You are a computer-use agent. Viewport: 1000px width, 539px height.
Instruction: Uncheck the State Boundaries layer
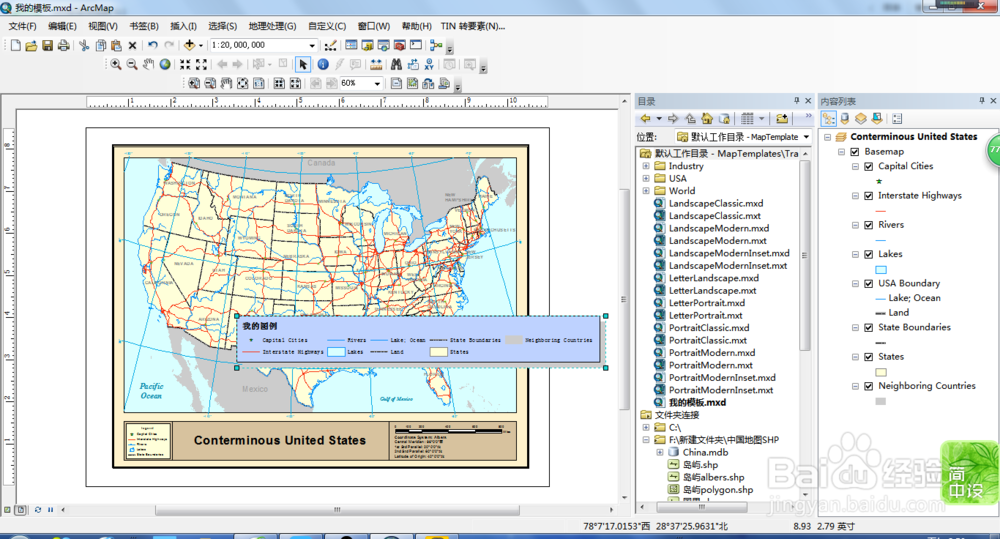click(x=868, y=328)
